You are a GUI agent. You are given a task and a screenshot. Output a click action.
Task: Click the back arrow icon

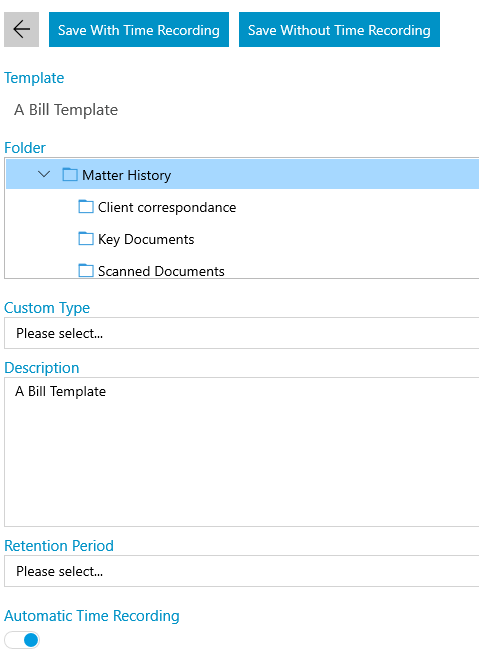(x=22, y=30)
